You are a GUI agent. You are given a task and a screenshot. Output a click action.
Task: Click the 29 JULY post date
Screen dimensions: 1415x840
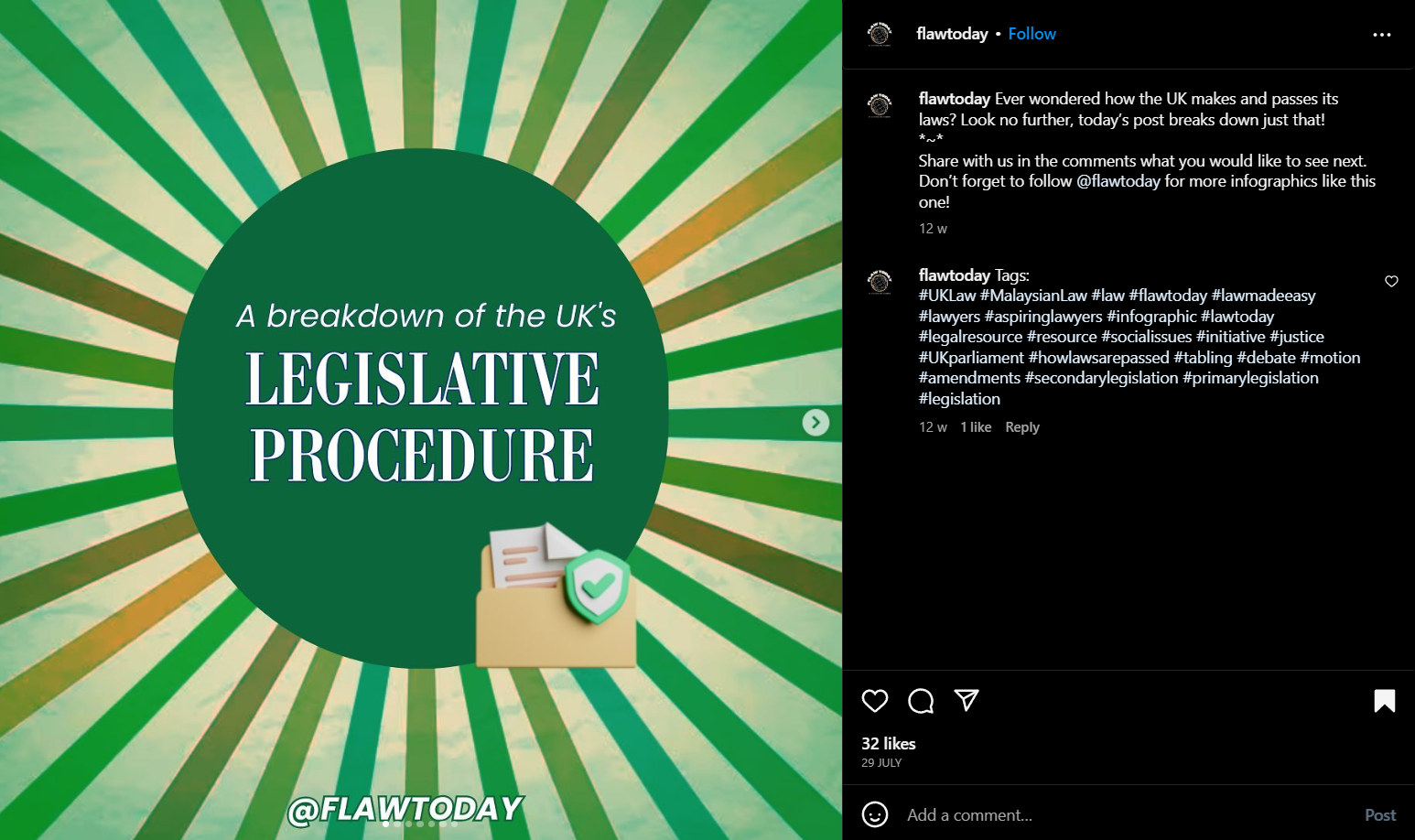point(881,763)
